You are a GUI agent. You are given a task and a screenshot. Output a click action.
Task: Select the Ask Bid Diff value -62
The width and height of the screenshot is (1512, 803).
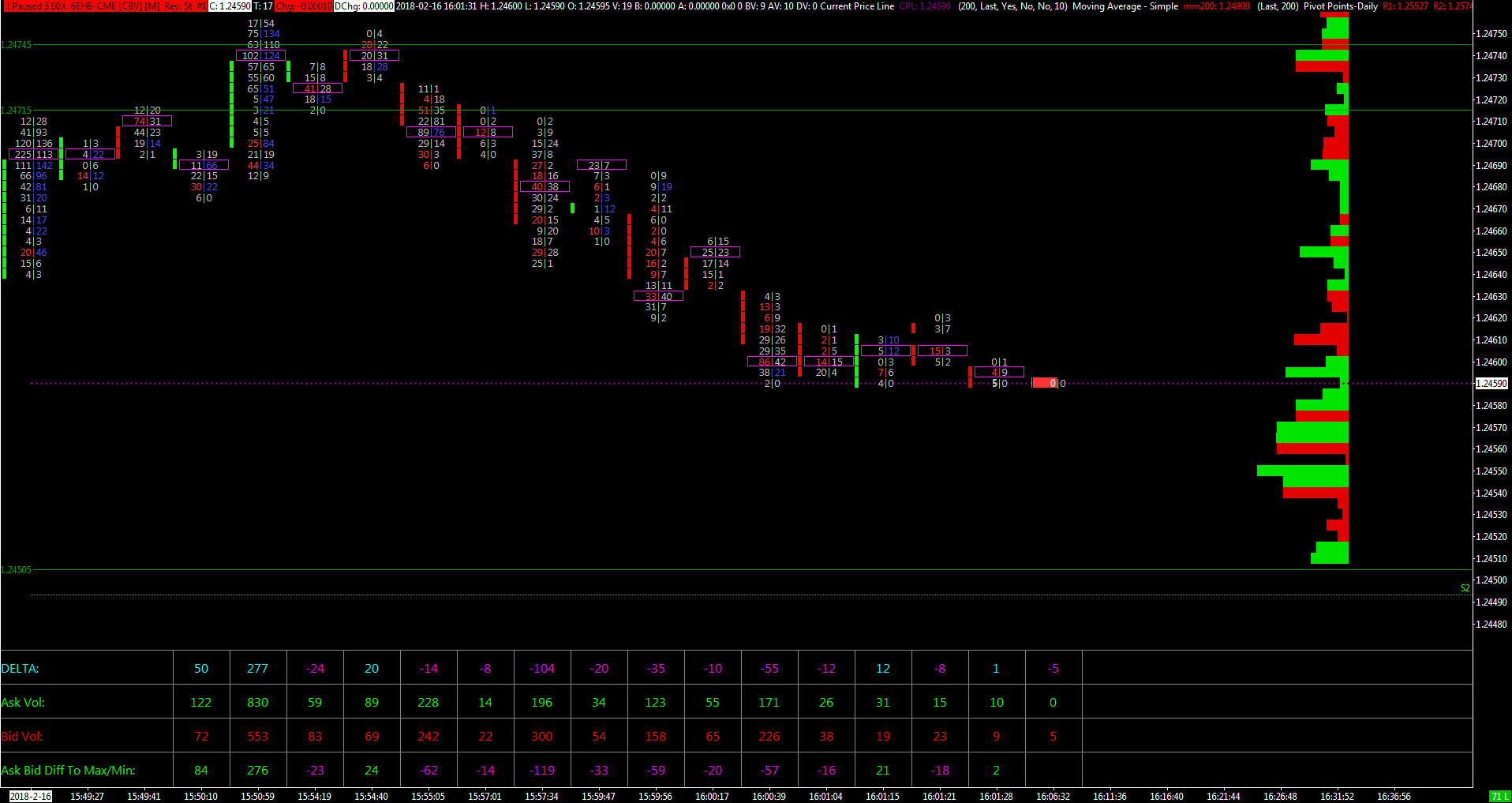[x=429, y=771]
